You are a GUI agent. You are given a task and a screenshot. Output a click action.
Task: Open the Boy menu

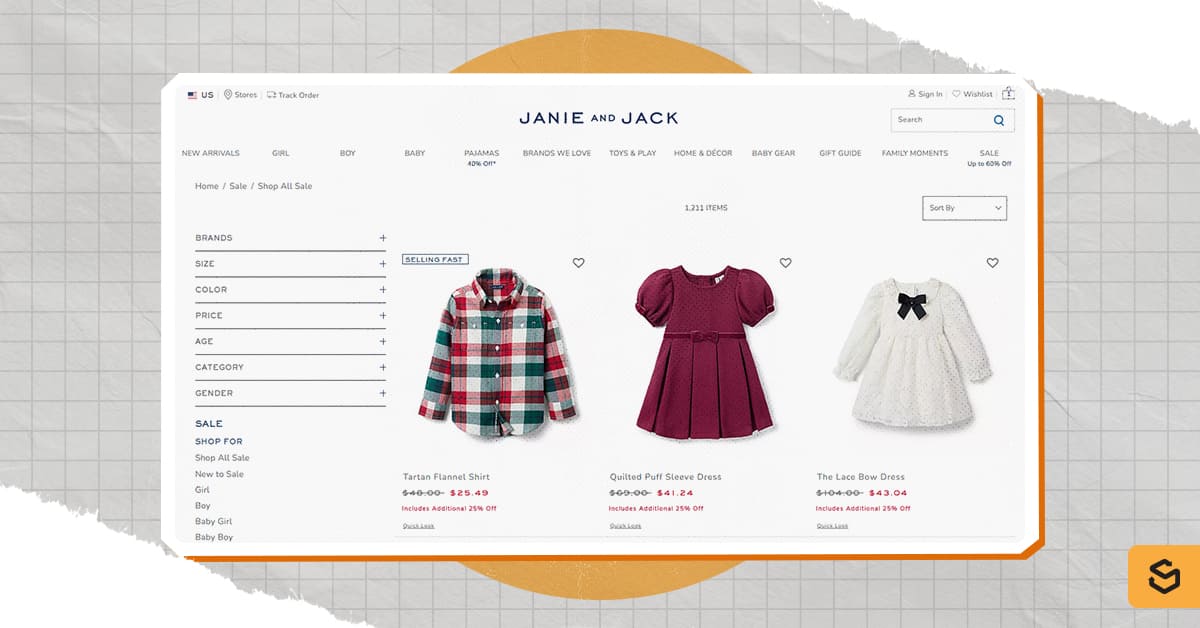coord(347,153)
